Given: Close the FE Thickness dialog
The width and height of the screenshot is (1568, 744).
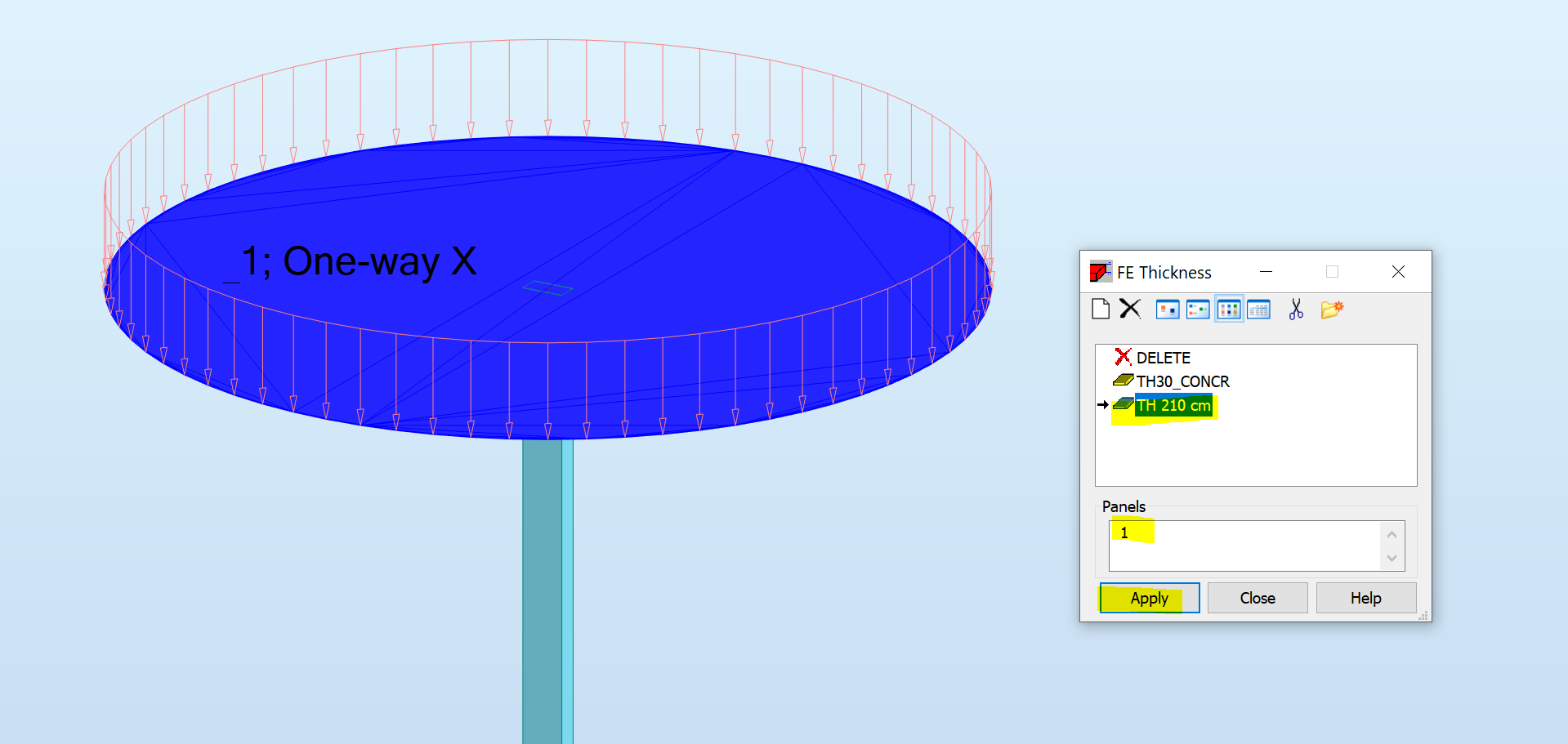Looking at the screenshot, I should click(1397, 271).
